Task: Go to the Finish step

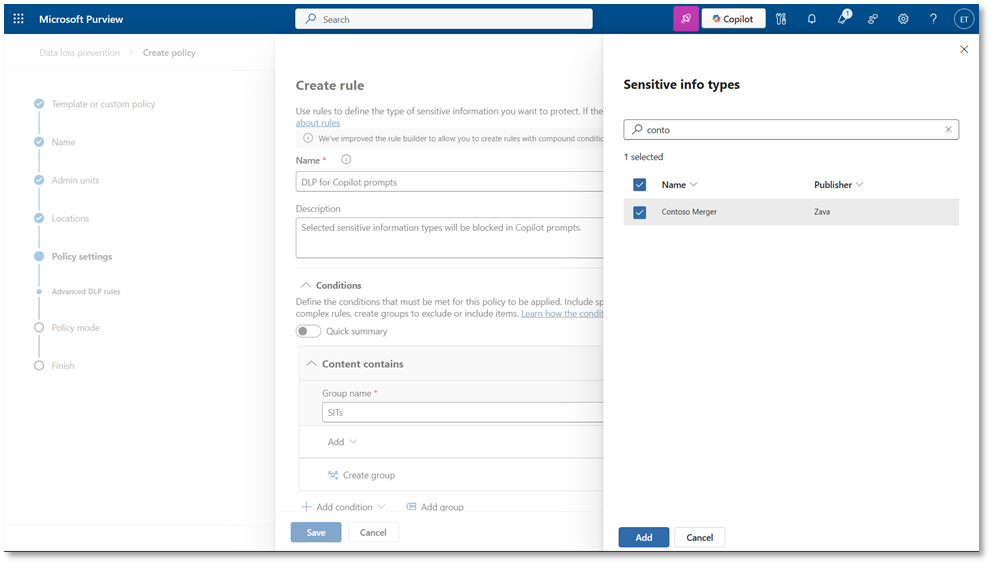Action: [x=63, y=366]
